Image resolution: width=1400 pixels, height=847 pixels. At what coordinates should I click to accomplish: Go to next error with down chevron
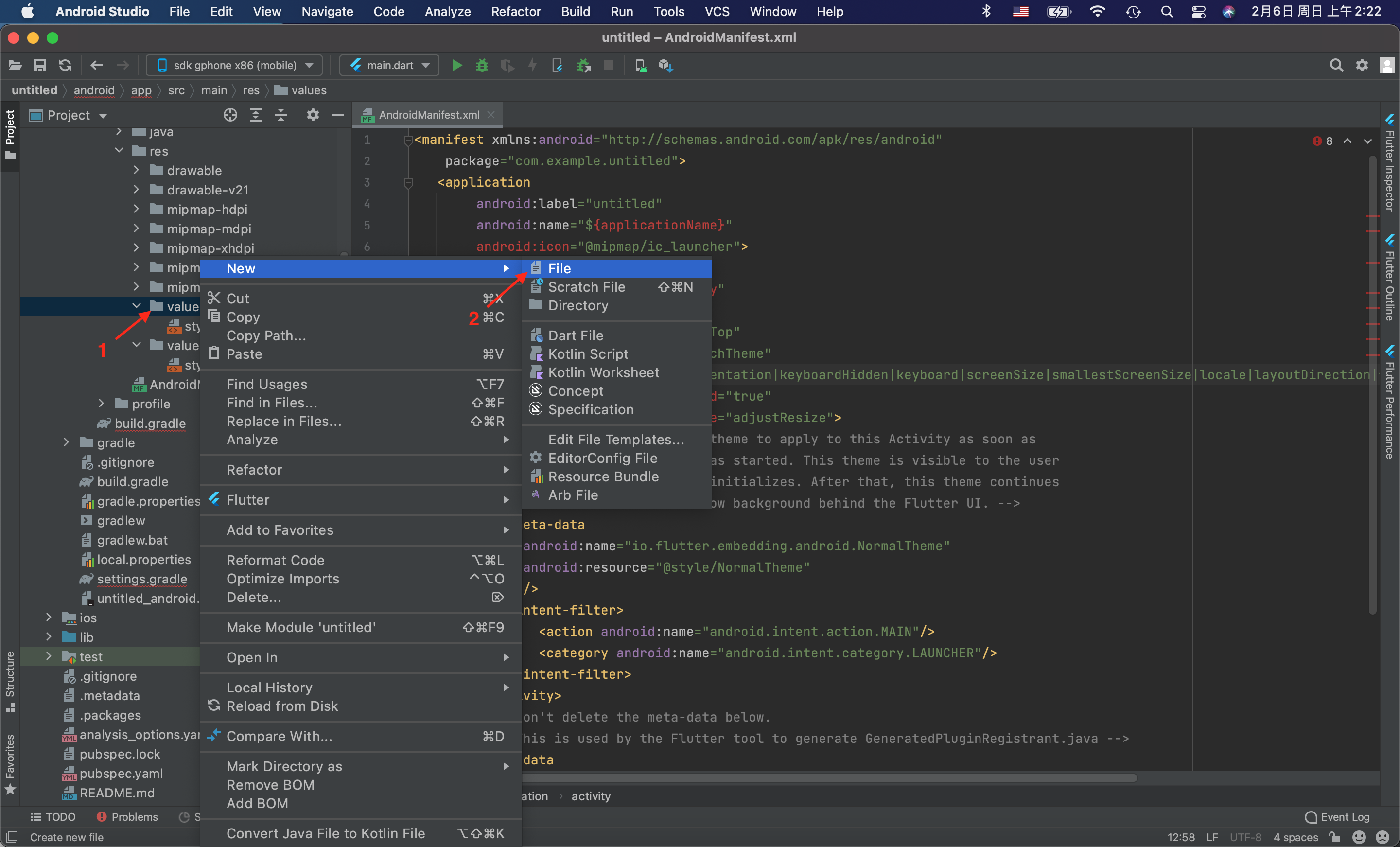click(1367, 141)
